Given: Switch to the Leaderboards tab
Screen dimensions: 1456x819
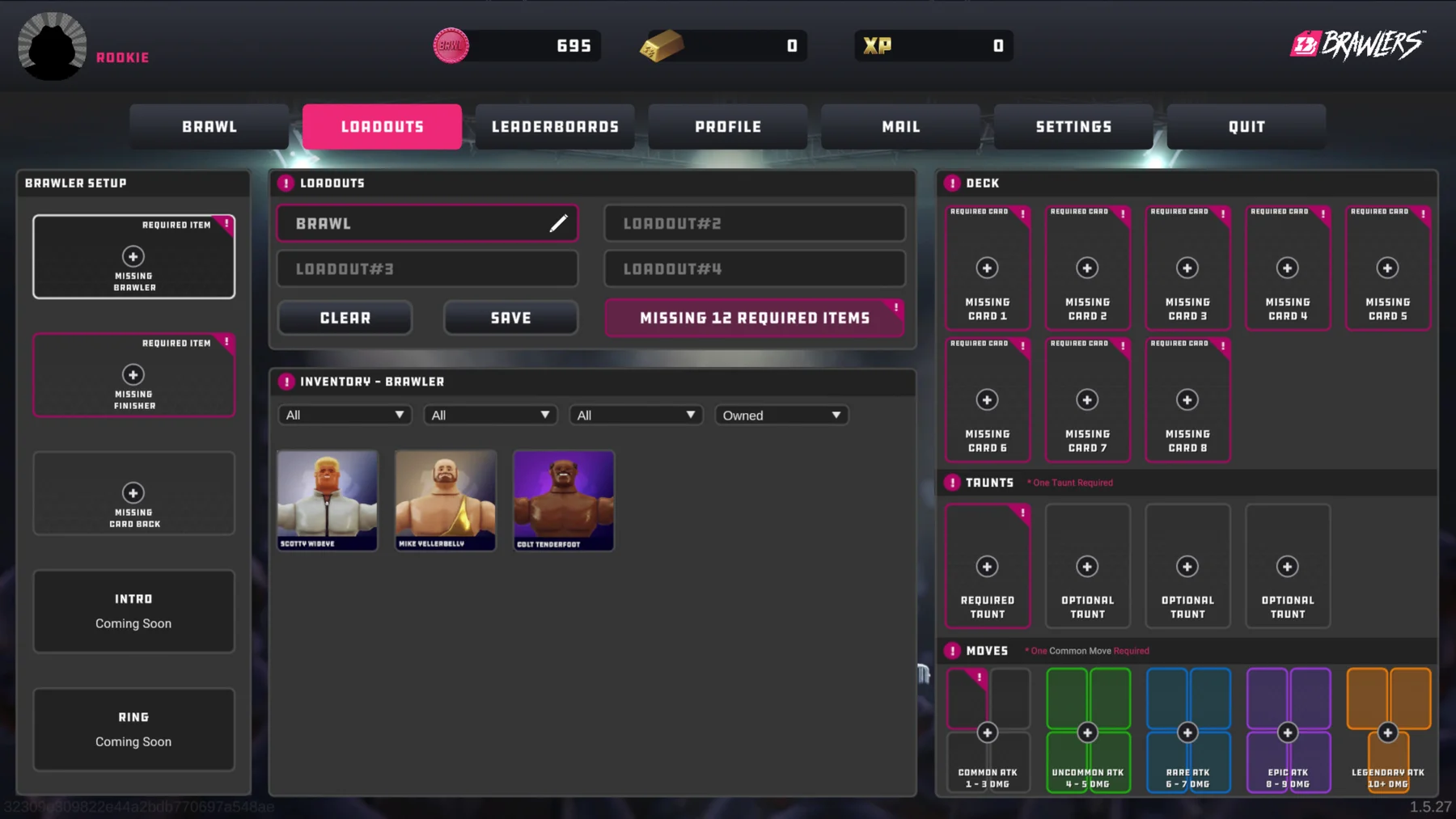Looking at the screenshot, I should (555, 127).
